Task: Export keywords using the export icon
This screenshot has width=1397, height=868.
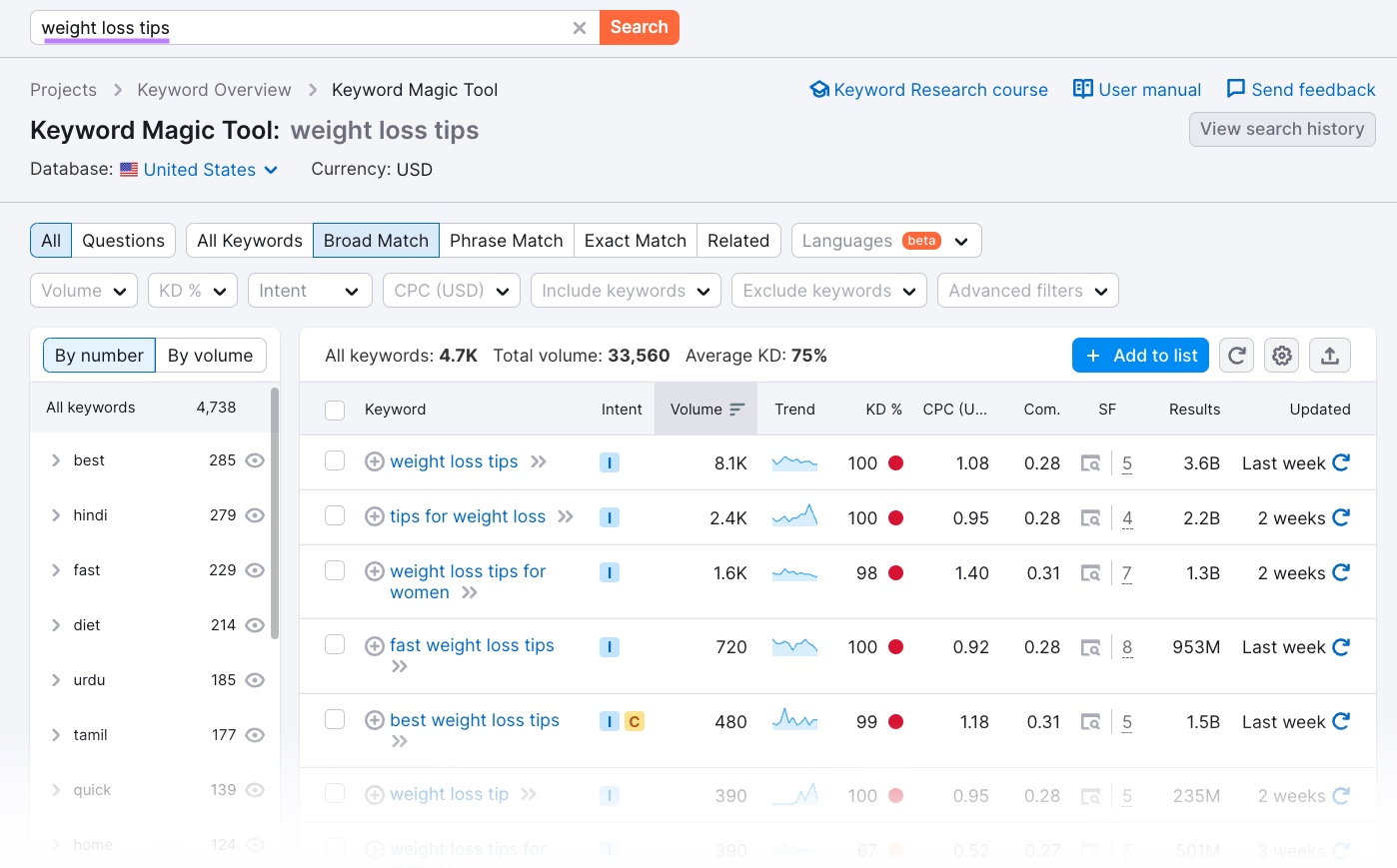Action: tap(1330, 355)
